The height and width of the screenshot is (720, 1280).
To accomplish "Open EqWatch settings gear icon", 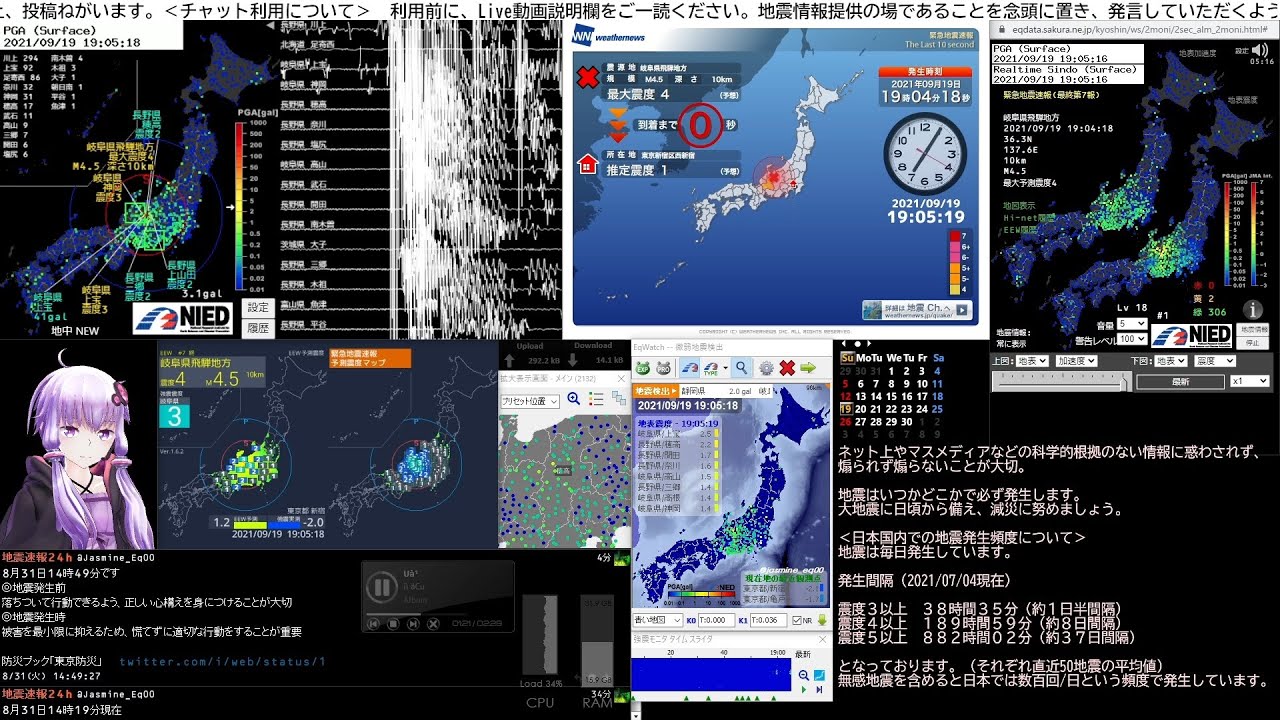I will (x=766, y=368).
